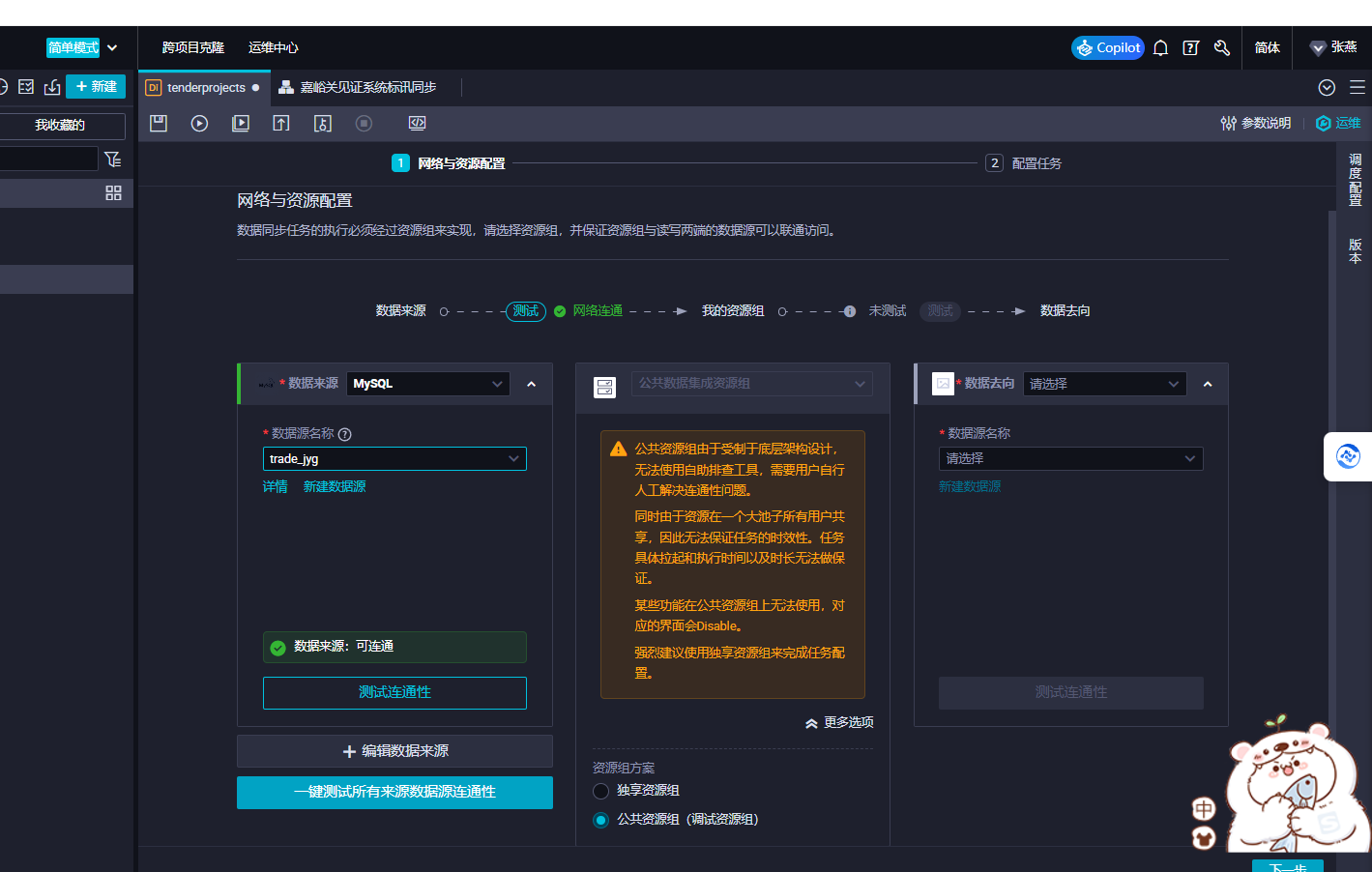Go to step 1 网络与资源配置
Viewport: 1372px width, 872px height.
tap(449, 163)
